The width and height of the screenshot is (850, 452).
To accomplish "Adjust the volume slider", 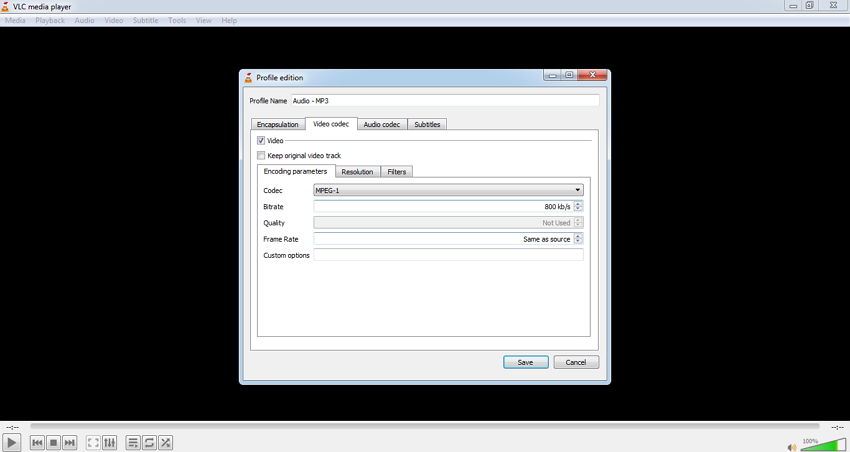I will [823, 444].
